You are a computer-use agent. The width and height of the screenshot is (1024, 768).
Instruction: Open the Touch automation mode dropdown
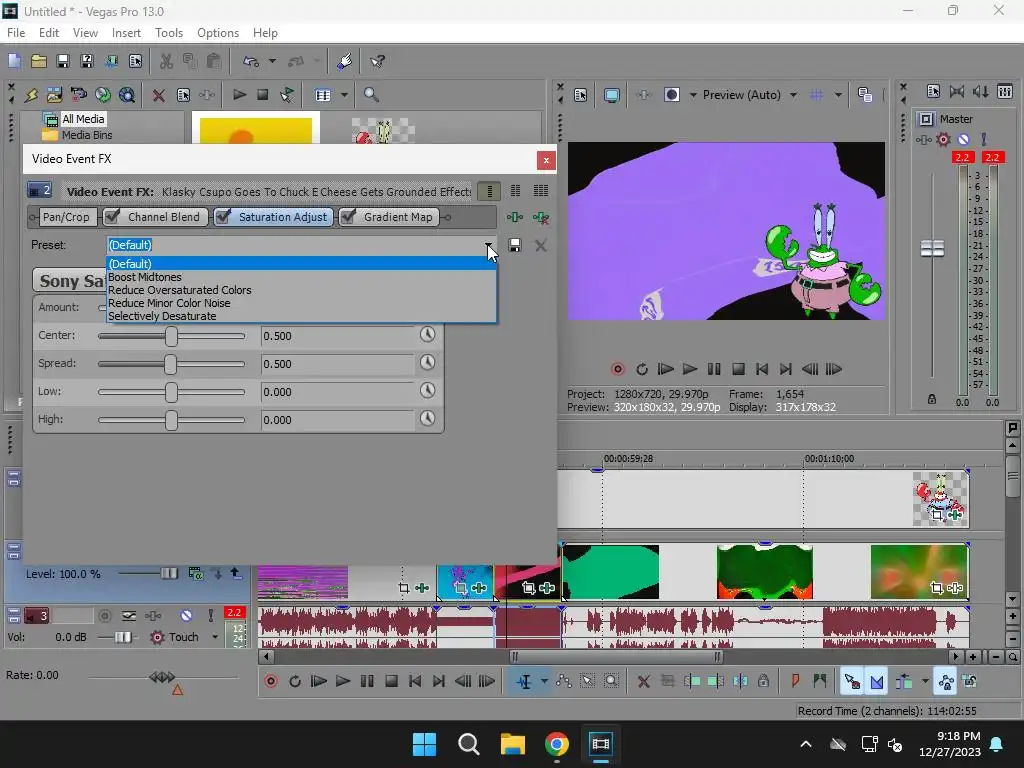tap(215, 637)
